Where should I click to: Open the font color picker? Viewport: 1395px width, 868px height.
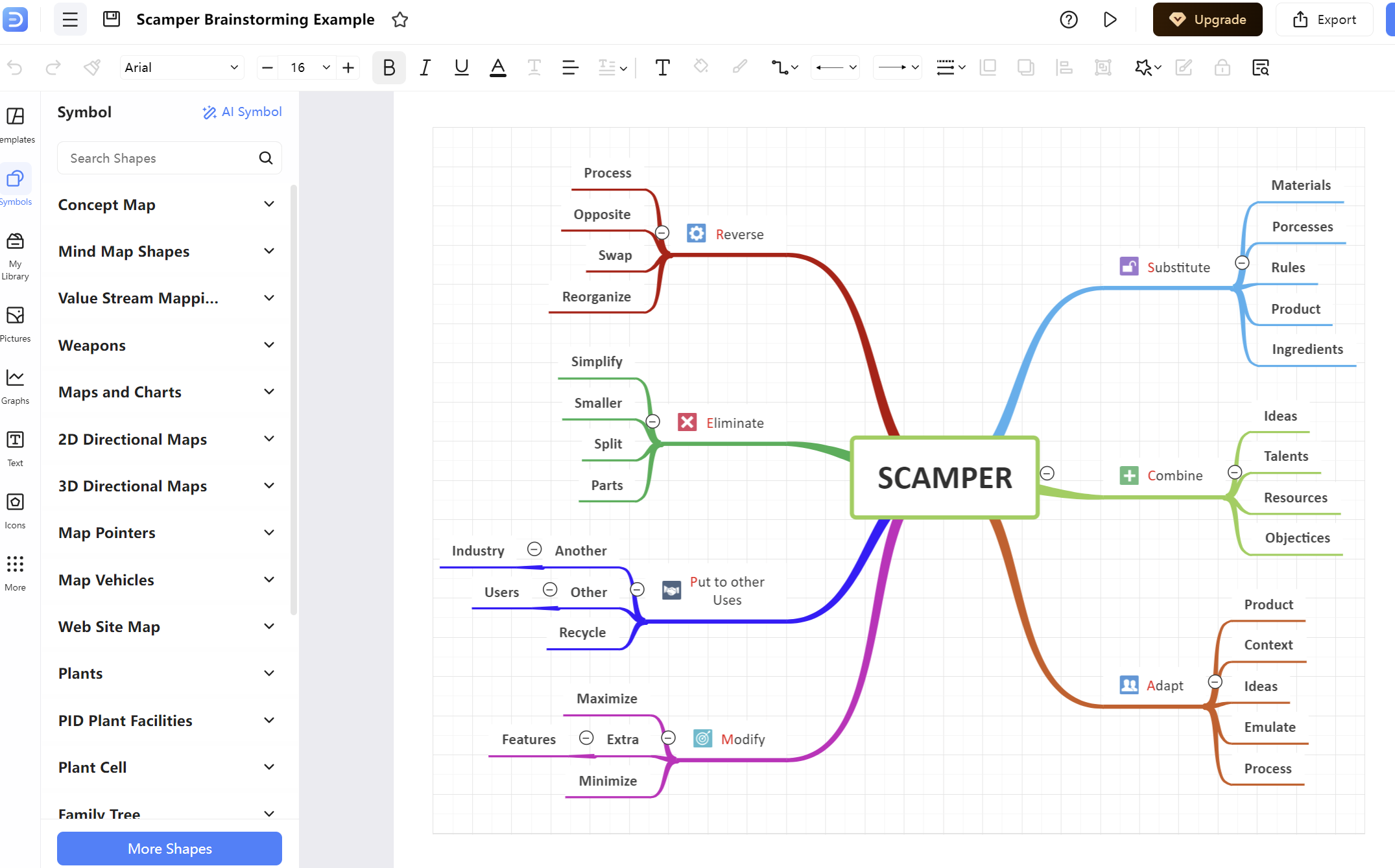point(497,67)
